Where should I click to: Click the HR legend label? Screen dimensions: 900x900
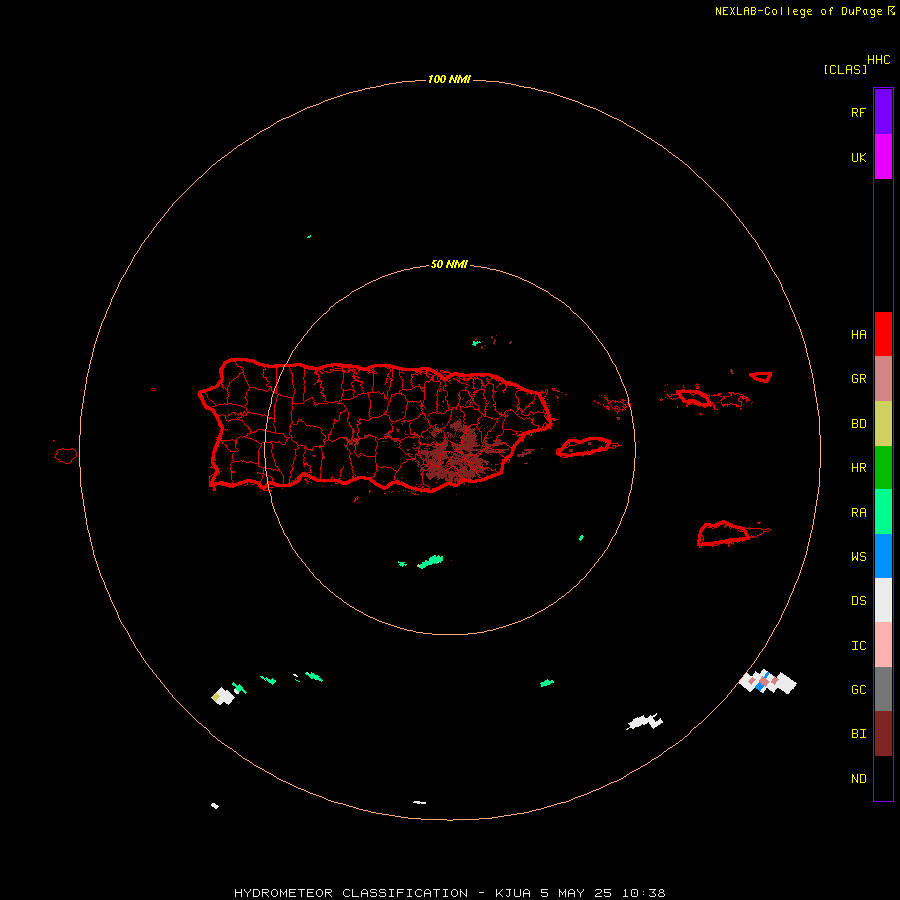coord(858,468)
